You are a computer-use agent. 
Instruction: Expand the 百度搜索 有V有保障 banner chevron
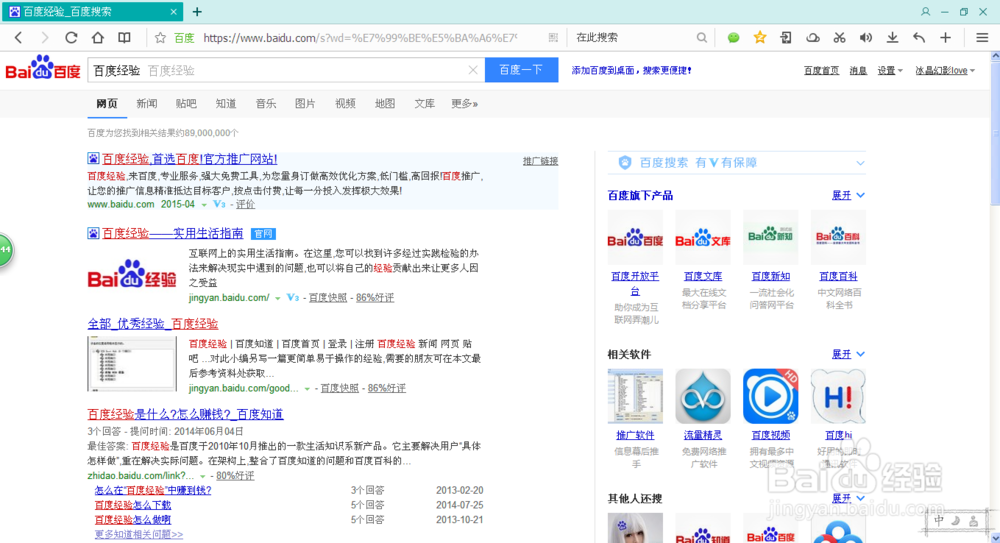(x=860, y=163)
